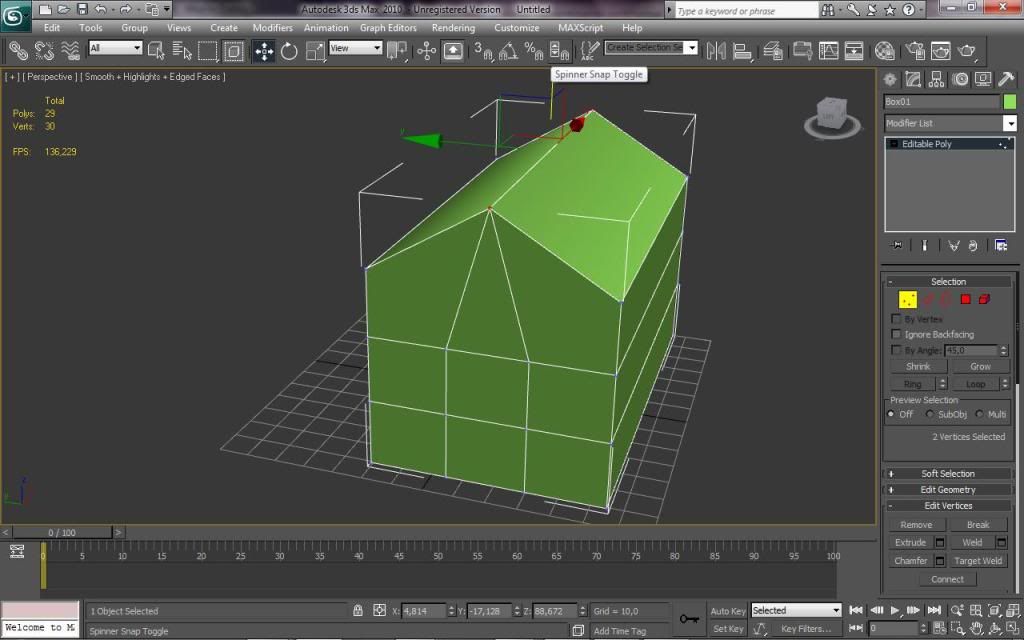
Task: Activate the Select and Rotate tool
Action: click(x=289, y=51)
